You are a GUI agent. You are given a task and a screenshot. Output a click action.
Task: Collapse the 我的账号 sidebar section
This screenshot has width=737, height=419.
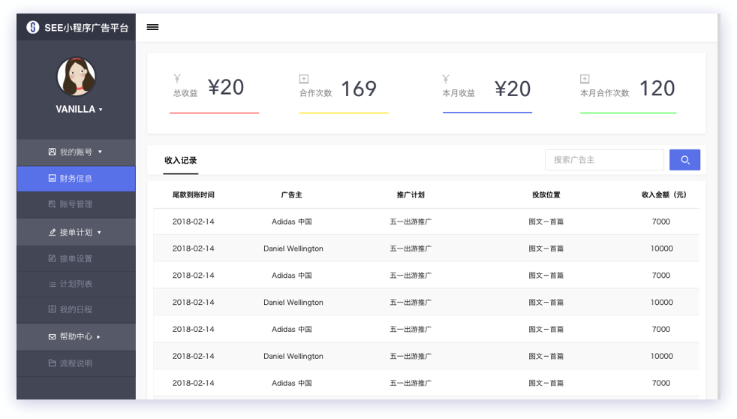(x=76, y=152)
